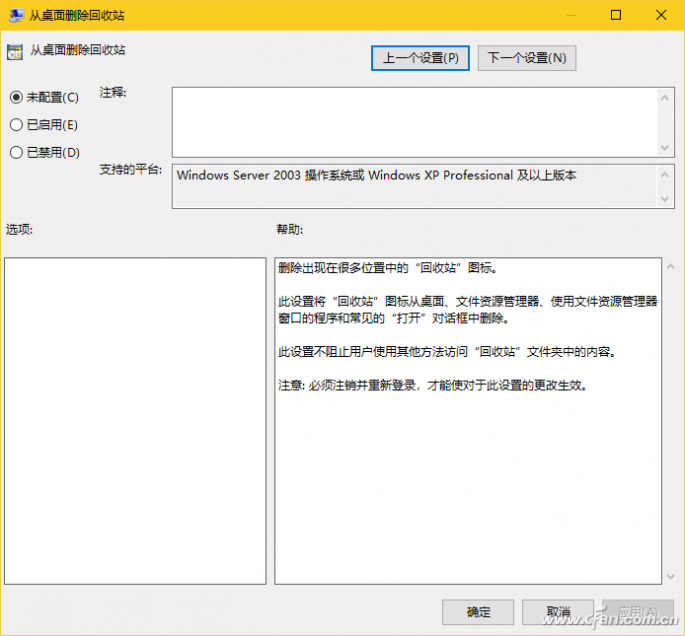Click help pane scroll up arrow

click(671, 266)
